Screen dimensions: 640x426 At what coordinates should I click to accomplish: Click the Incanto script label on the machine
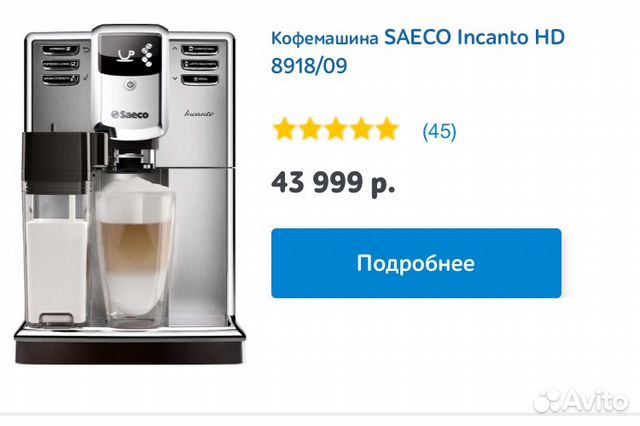(198, 113)
